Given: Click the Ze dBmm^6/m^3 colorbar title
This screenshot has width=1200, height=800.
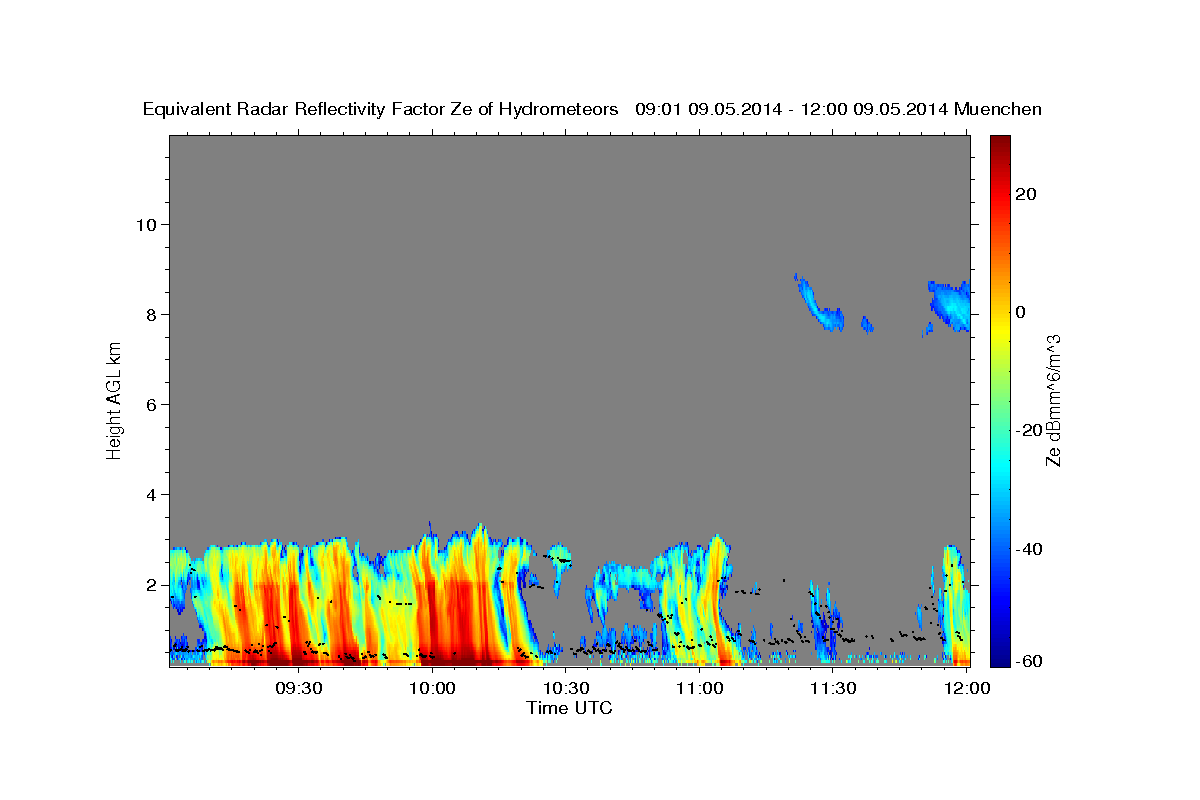Looking at the screenshot, I should tap(1053, 400).
